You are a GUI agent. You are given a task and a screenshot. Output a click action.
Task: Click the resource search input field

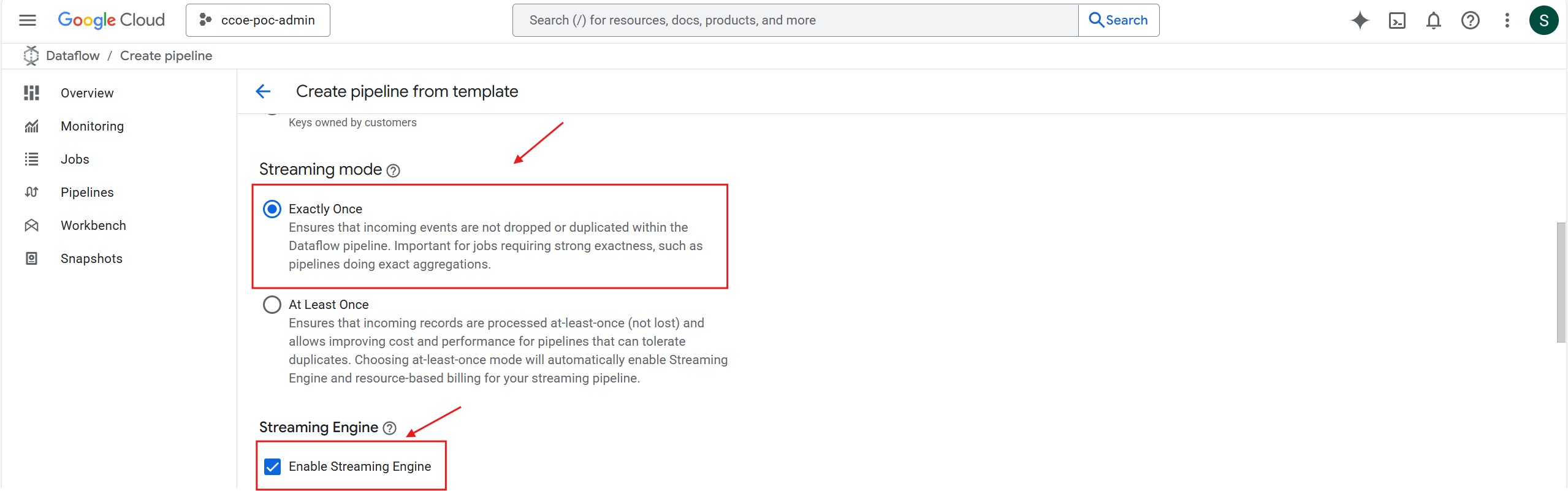[x=794, y=20]
